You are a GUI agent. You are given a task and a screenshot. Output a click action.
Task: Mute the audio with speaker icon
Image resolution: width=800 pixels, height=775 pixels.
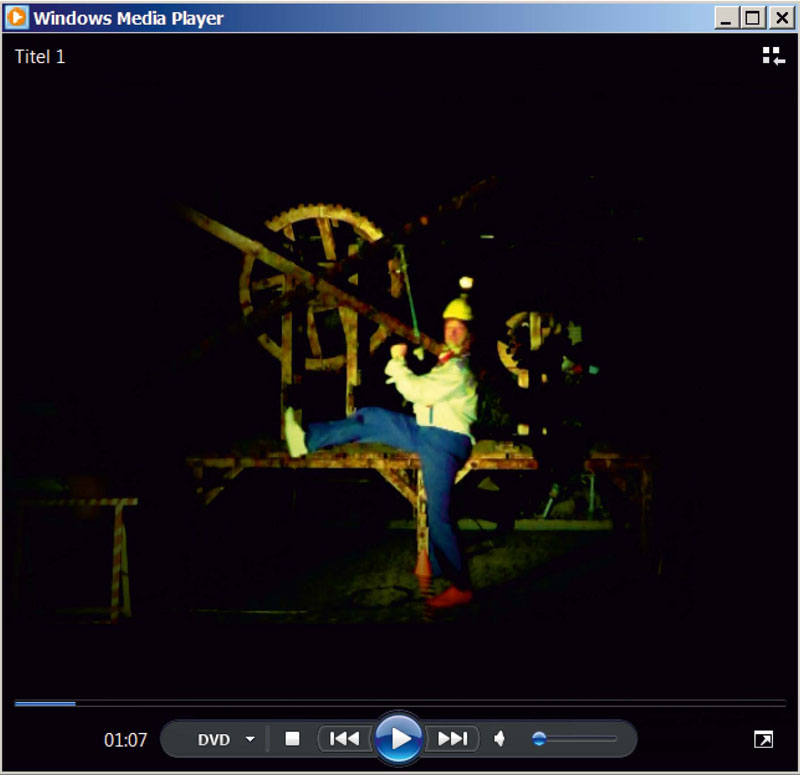[x=499, y=738]
